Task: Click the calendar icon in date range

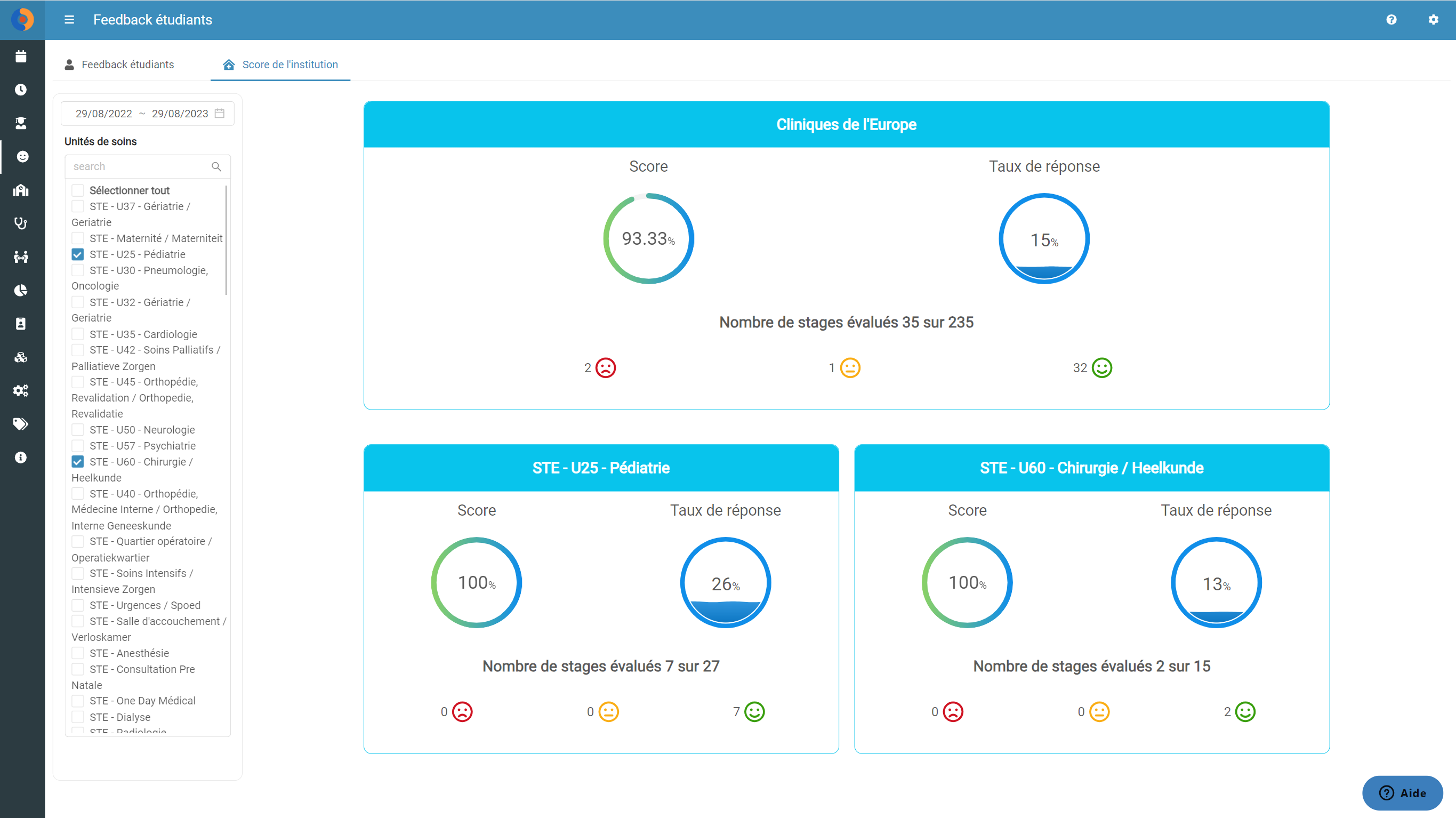Action: [x=219, y=113]
